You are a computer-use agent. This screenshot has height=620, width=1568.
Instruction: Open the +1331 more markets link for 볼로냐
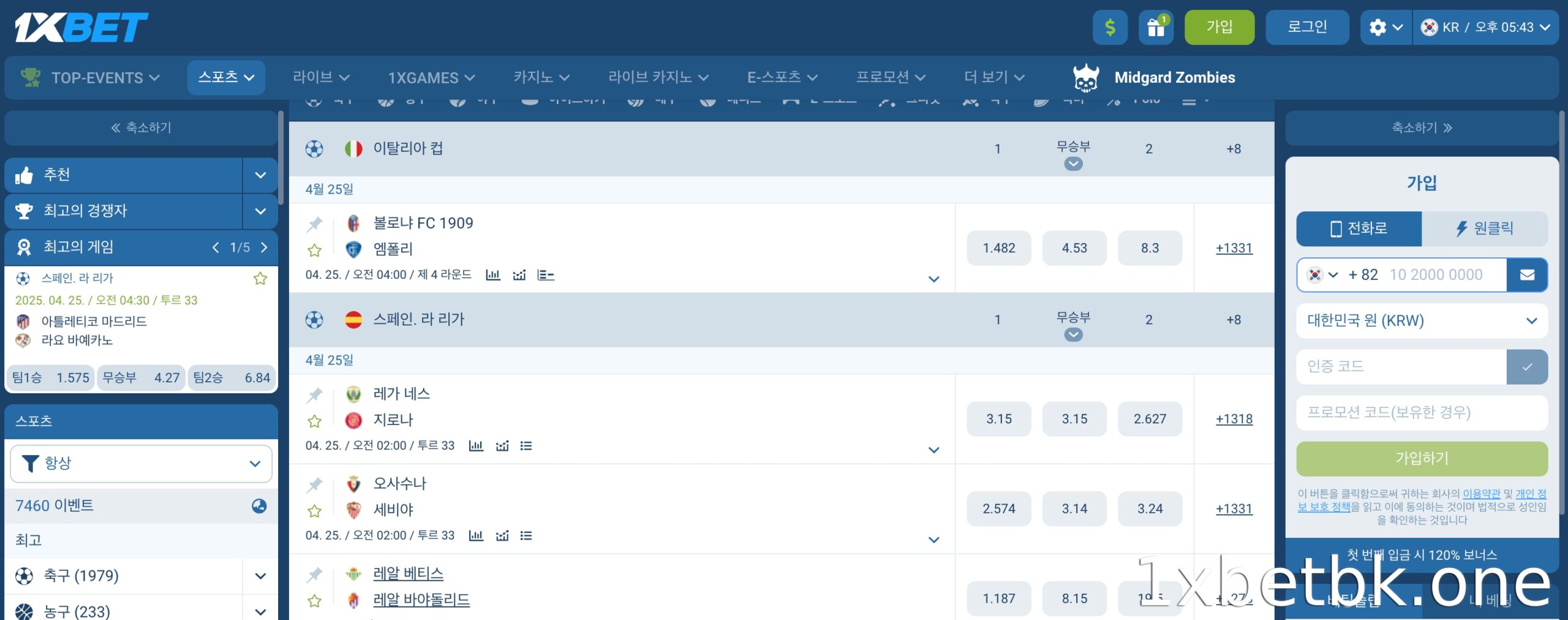click(x=1234, y=248)
